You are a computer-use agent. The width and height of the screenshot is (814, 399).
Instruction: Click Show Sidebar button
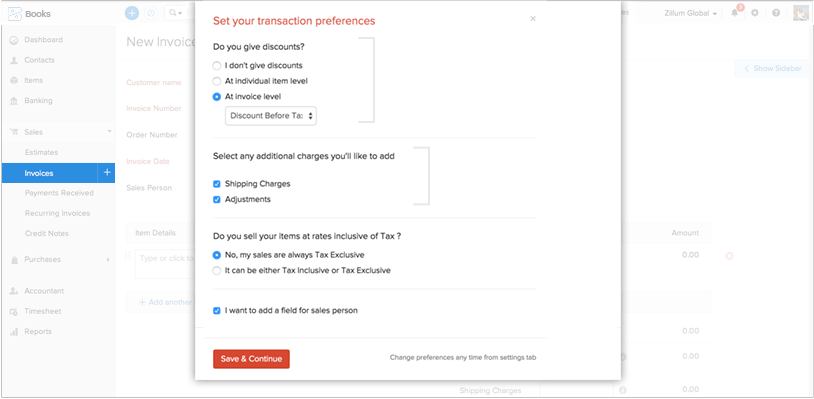point(772,68)
